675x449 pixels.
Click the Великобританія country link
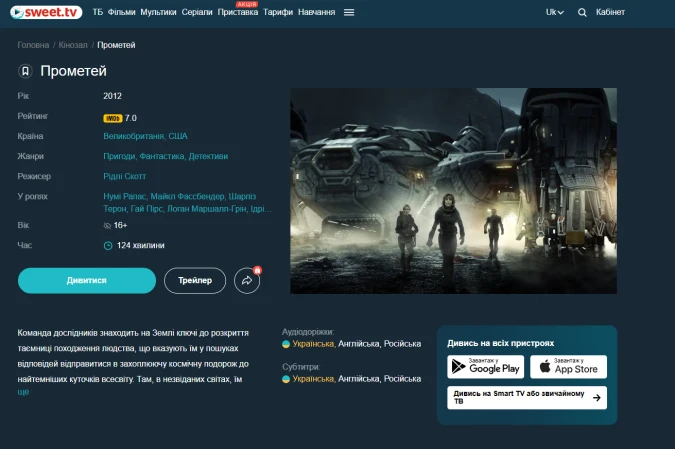click(x=133, y=136)
